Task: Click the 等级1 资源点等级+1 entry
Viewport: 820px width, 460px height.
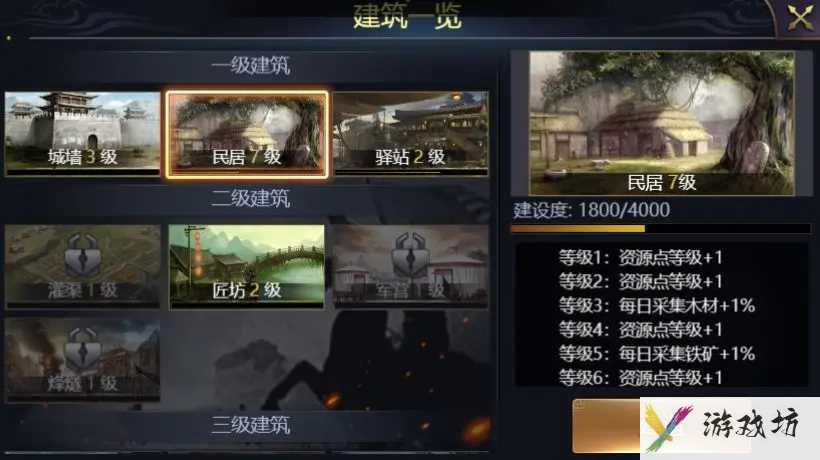Action: click(x=641, y=257)
